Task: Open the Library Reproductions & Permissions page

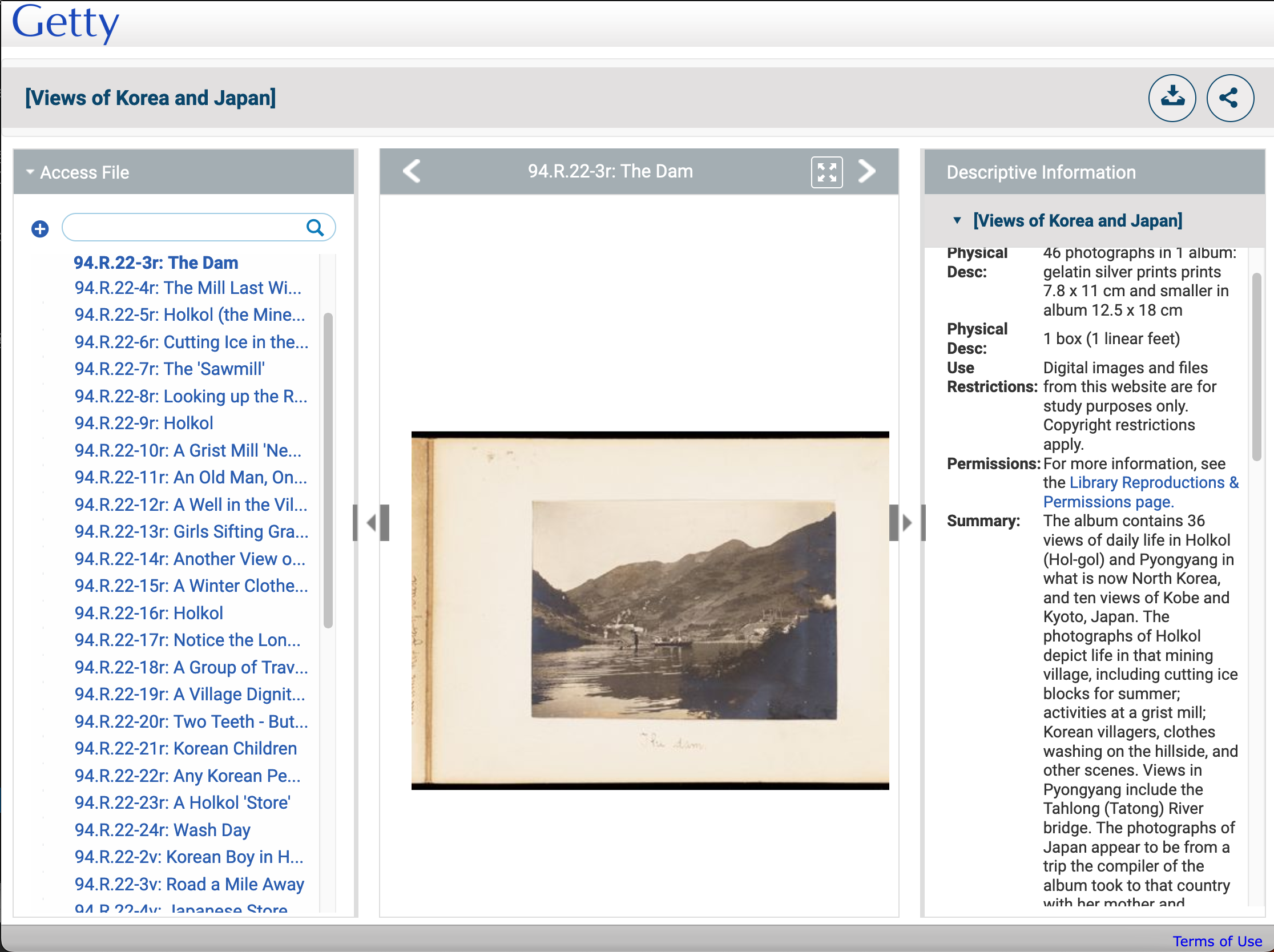Action: 1139,491
